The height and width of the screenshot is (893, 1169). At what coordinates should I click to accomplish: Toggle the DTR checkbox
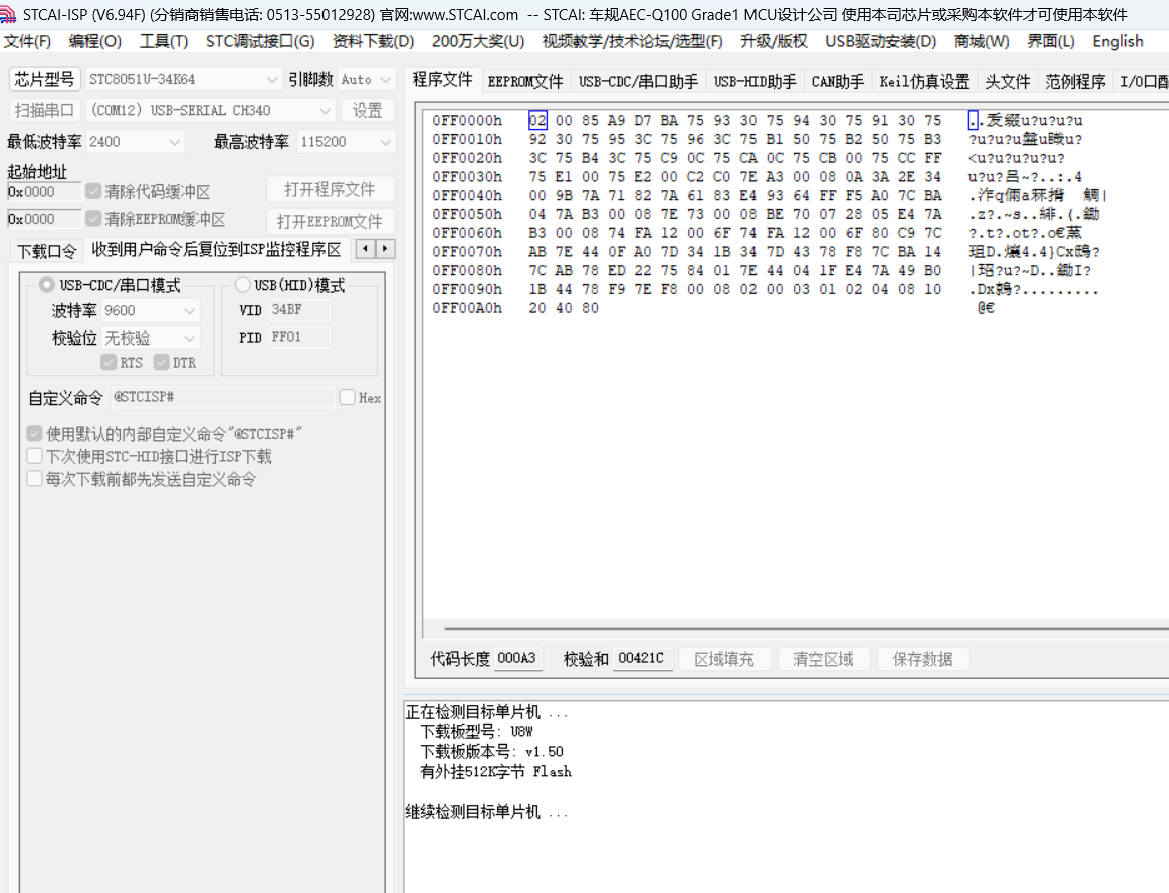point(161,362)
